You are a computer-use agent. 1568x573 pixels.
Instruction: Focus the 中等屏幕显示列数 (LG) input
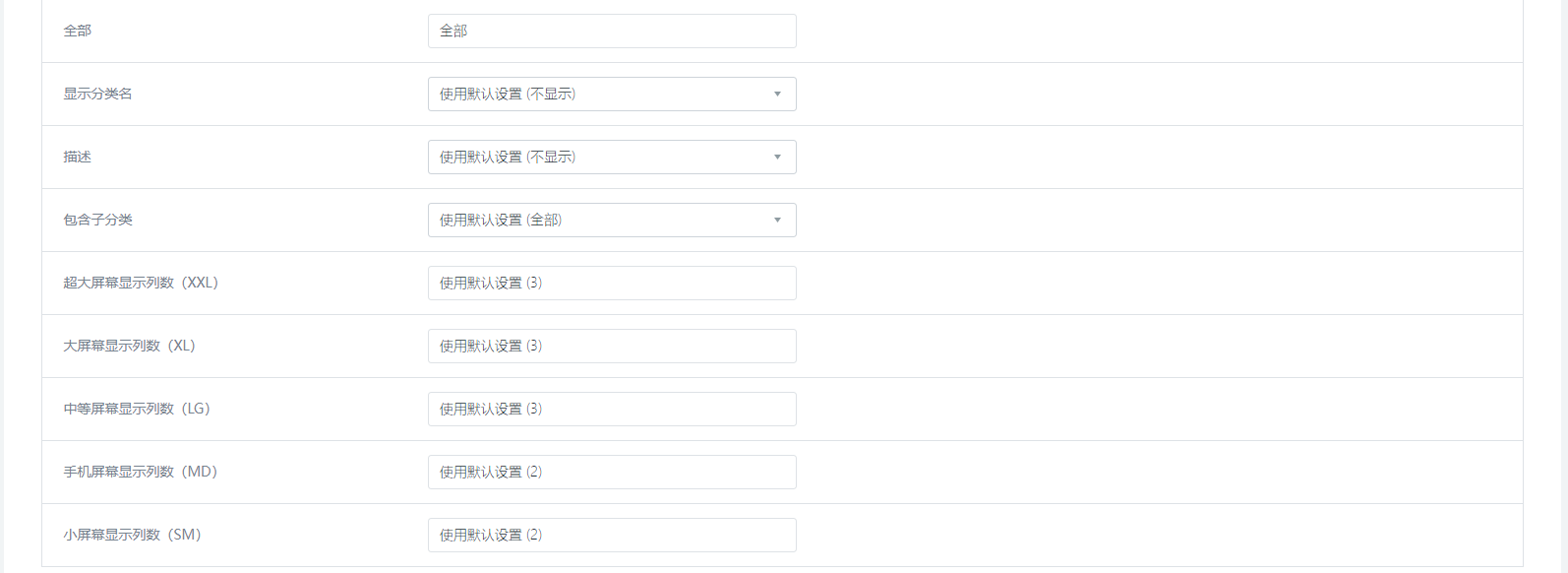point(611,410)
